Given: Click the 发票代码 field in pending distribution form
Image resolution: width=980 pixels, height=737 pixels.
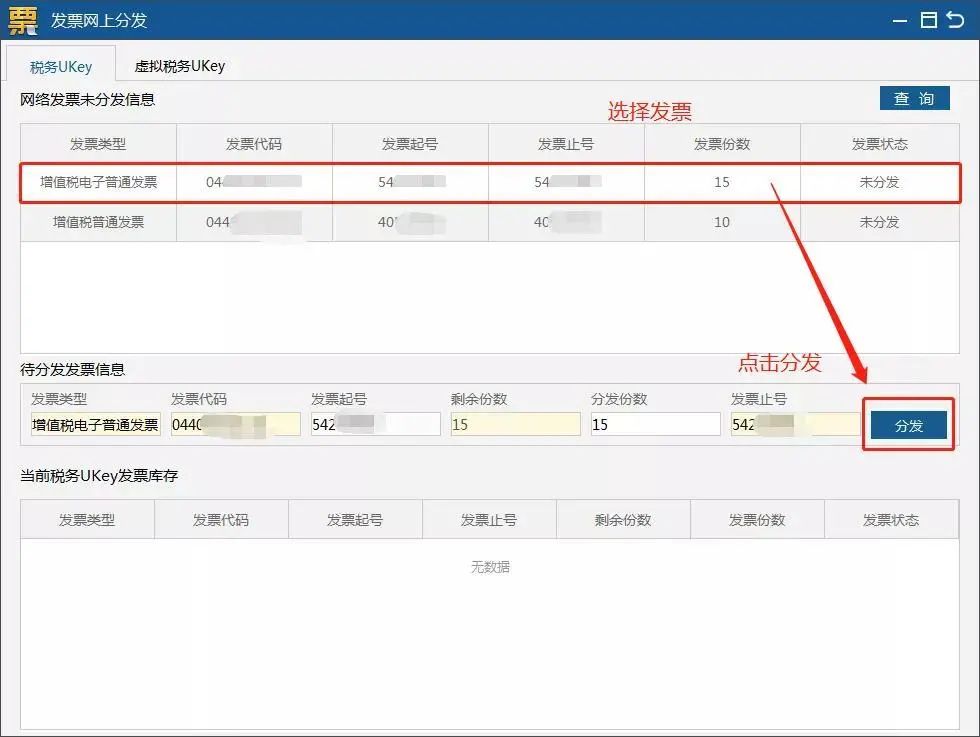Looking at the screenshot, I should point(236,424).
